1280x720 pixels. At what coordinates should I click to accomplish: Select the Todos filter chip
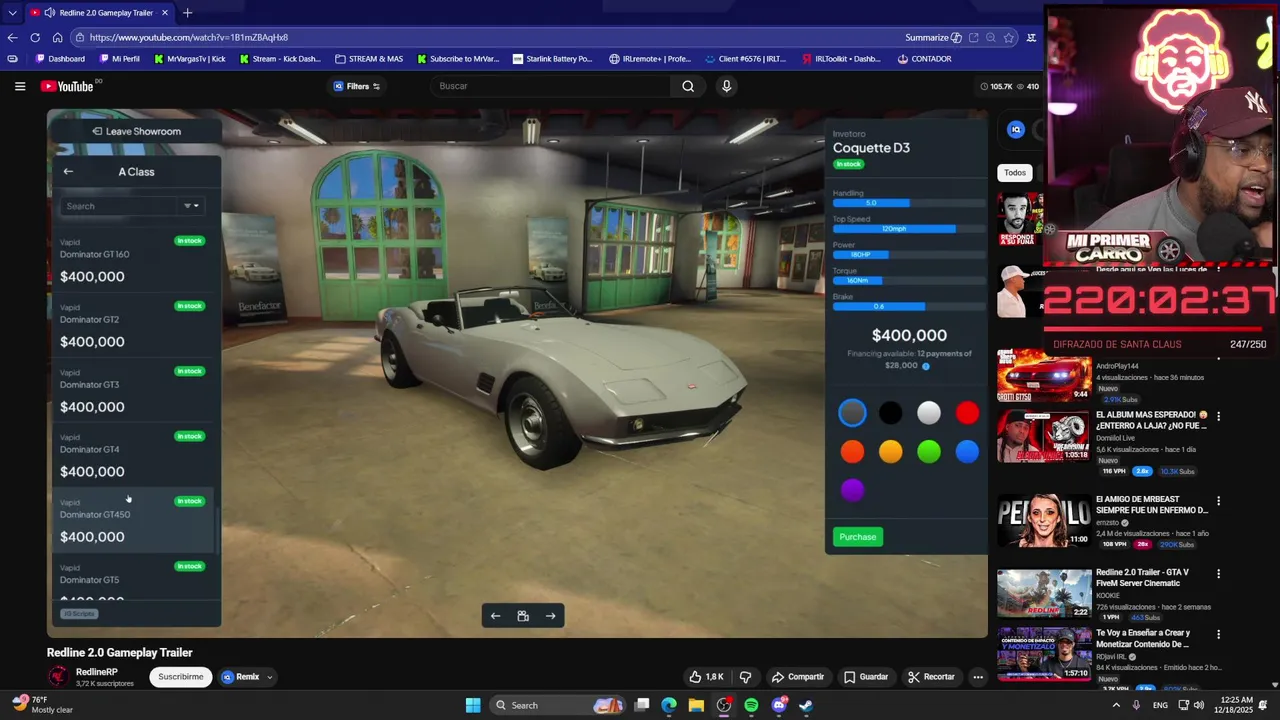tap(1015, 173)
